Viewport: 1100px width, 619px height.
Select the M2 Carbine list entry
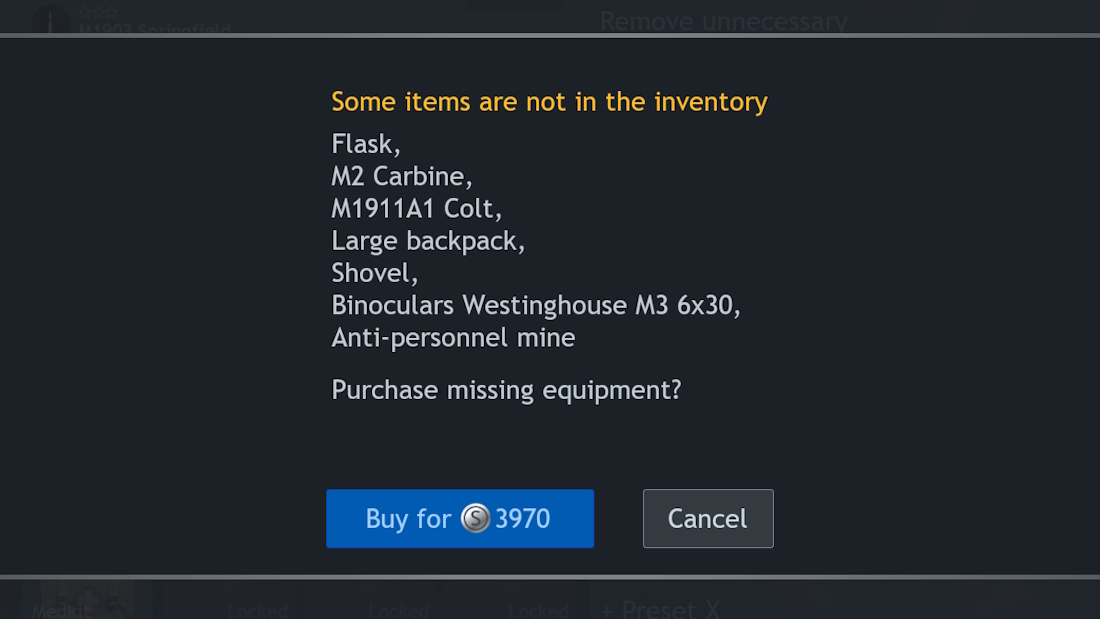[402, 176]
